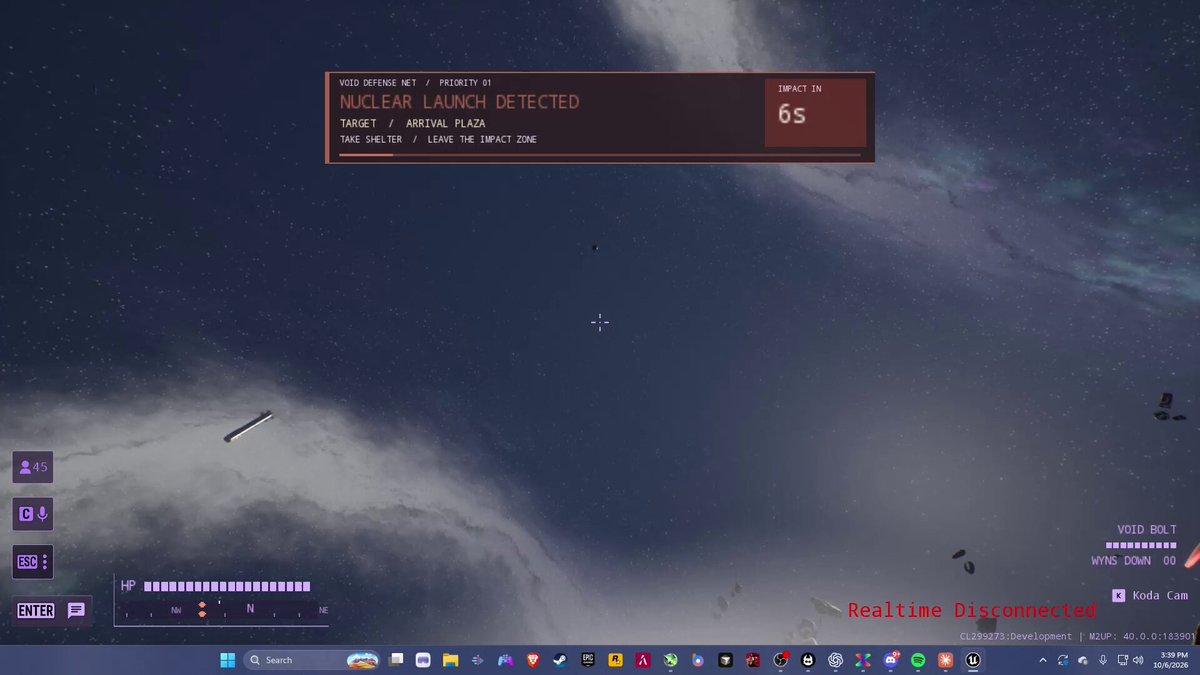Open the volume speaker tray icon

1138,660
